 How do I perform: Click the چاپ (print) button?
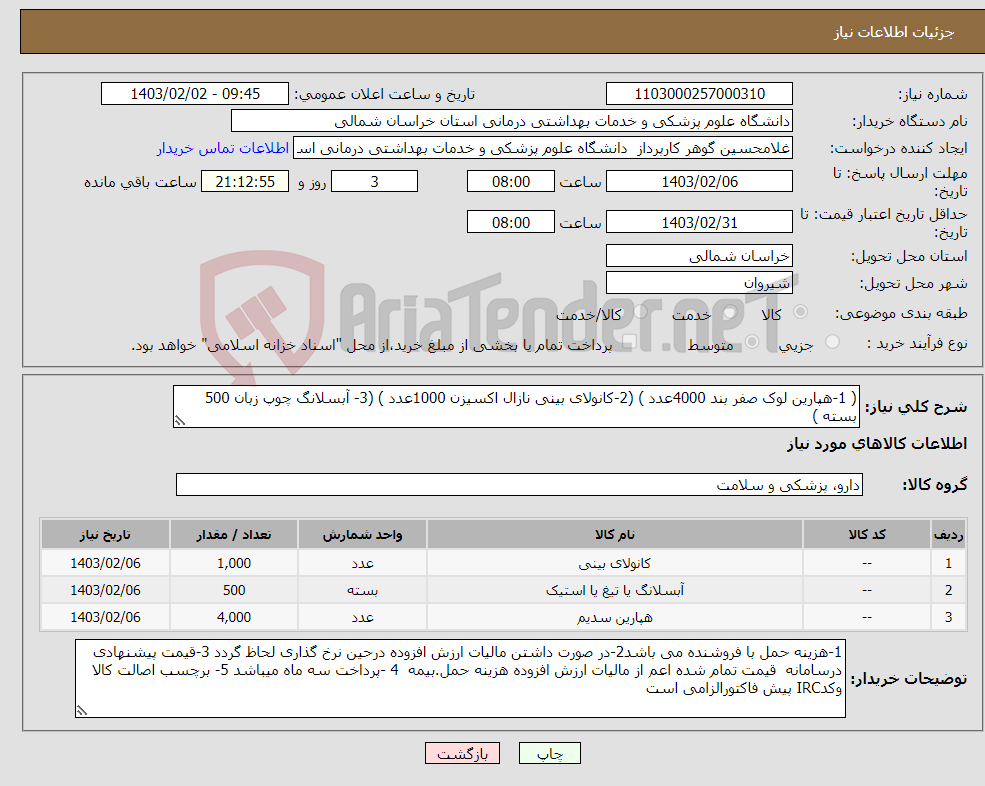(x=550, y=753)
